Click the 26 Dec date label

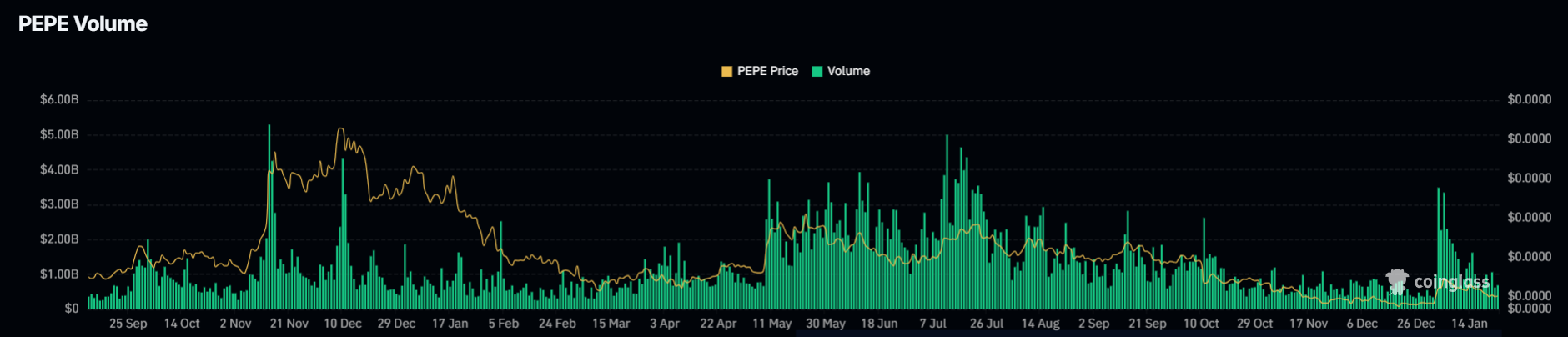(x=1416, y=324)
